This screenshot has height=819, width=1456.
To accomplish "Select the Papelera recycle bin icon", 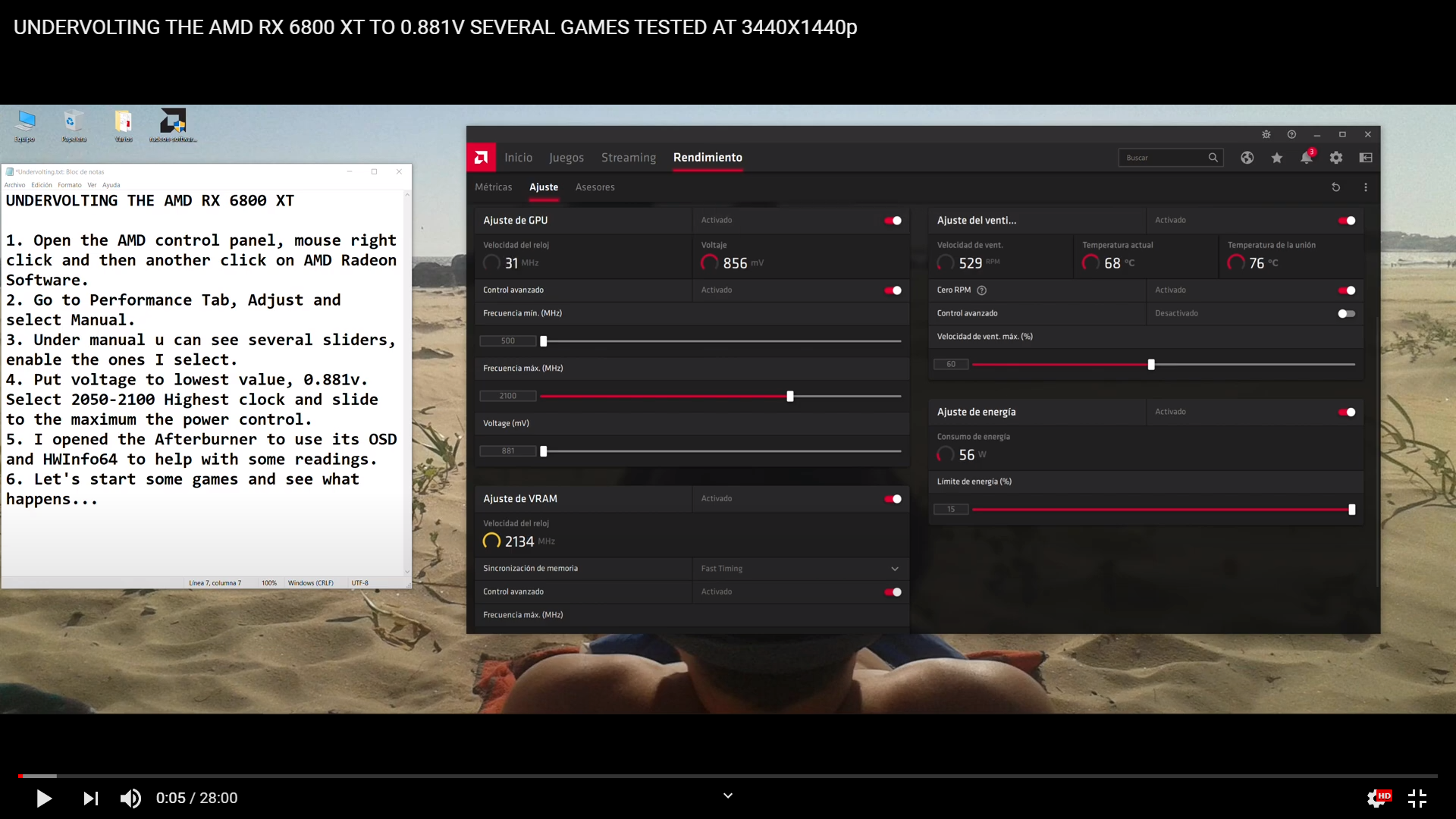I will [x=74, y=126].
